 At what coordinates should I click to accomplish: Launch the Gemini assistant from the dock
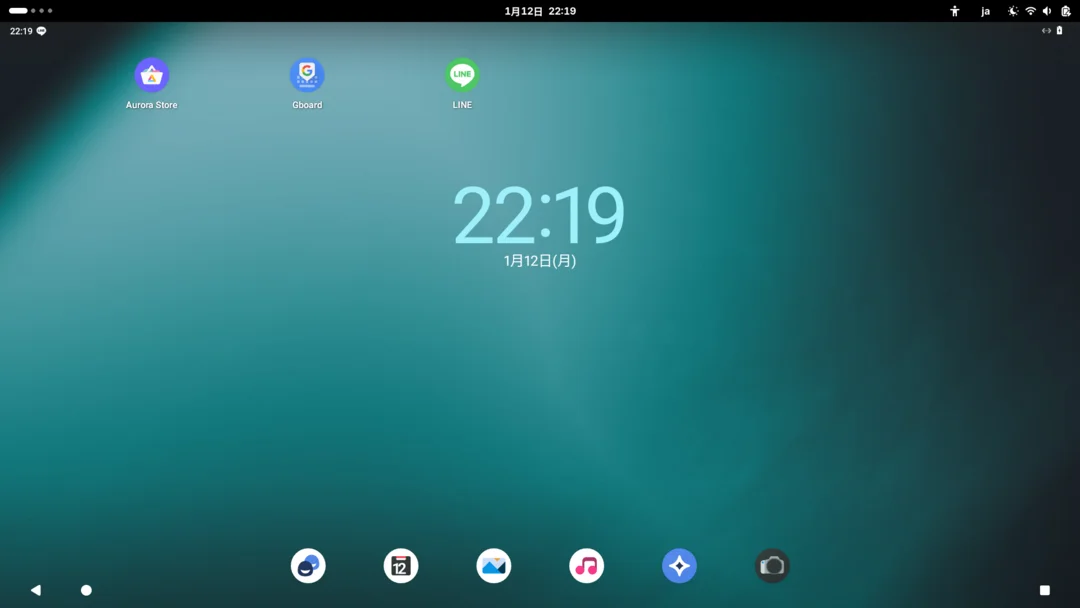(679, 565)
